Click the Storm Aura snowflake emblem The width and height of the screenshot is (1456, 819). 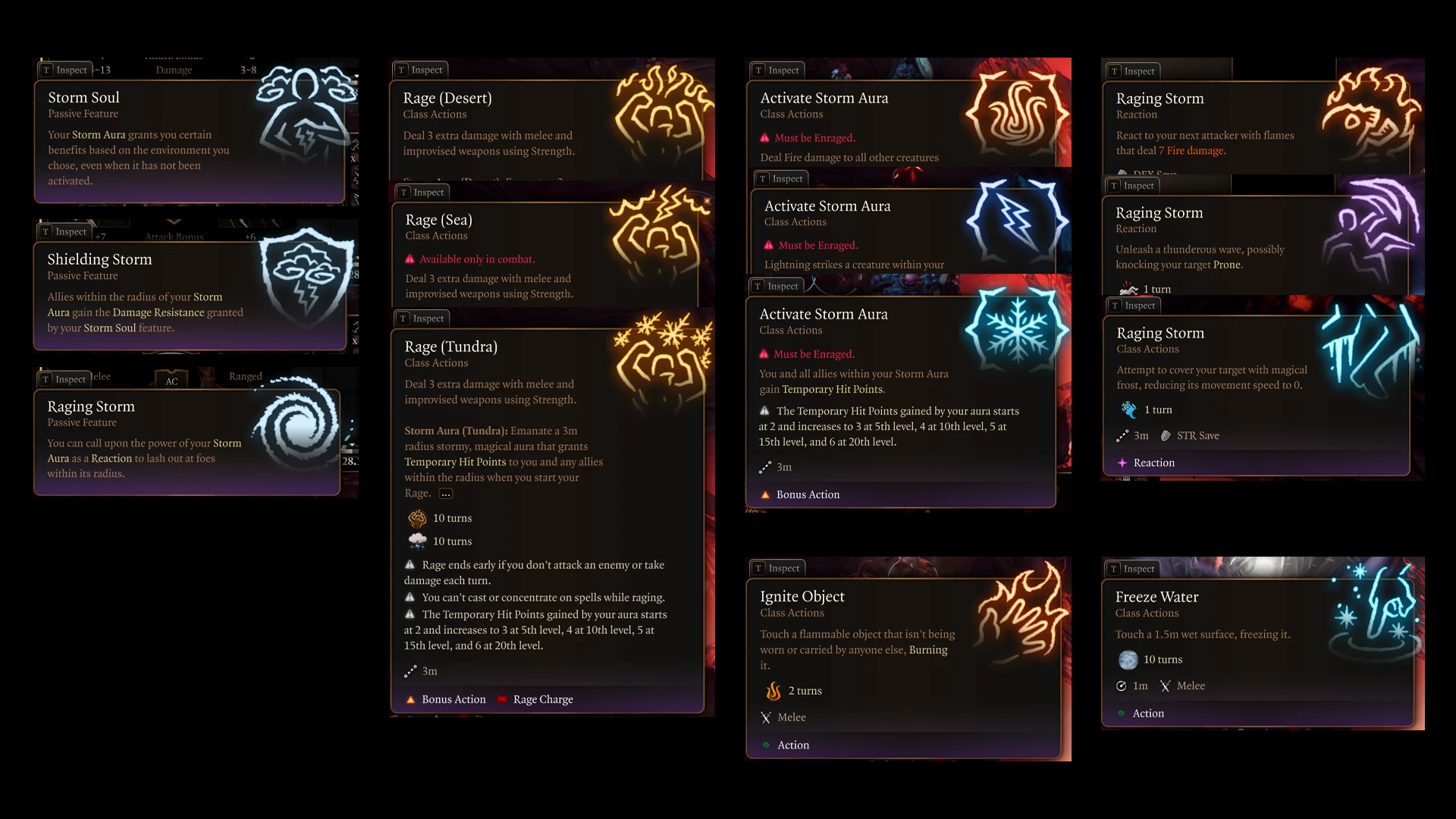click(x=1016, y=328)
